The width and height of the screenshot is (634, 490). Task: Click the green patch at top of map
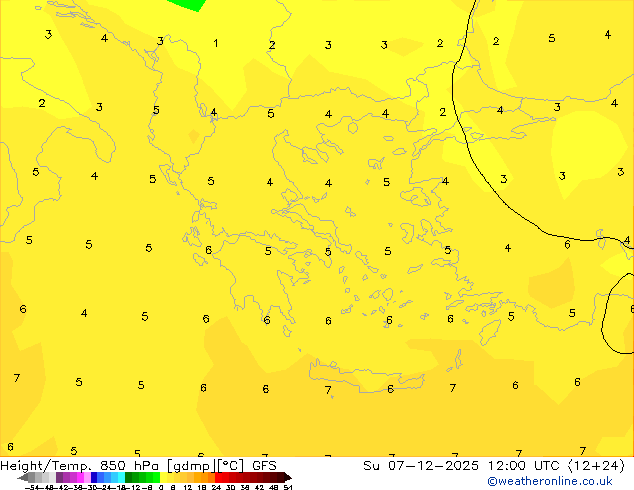coord(186,4)
